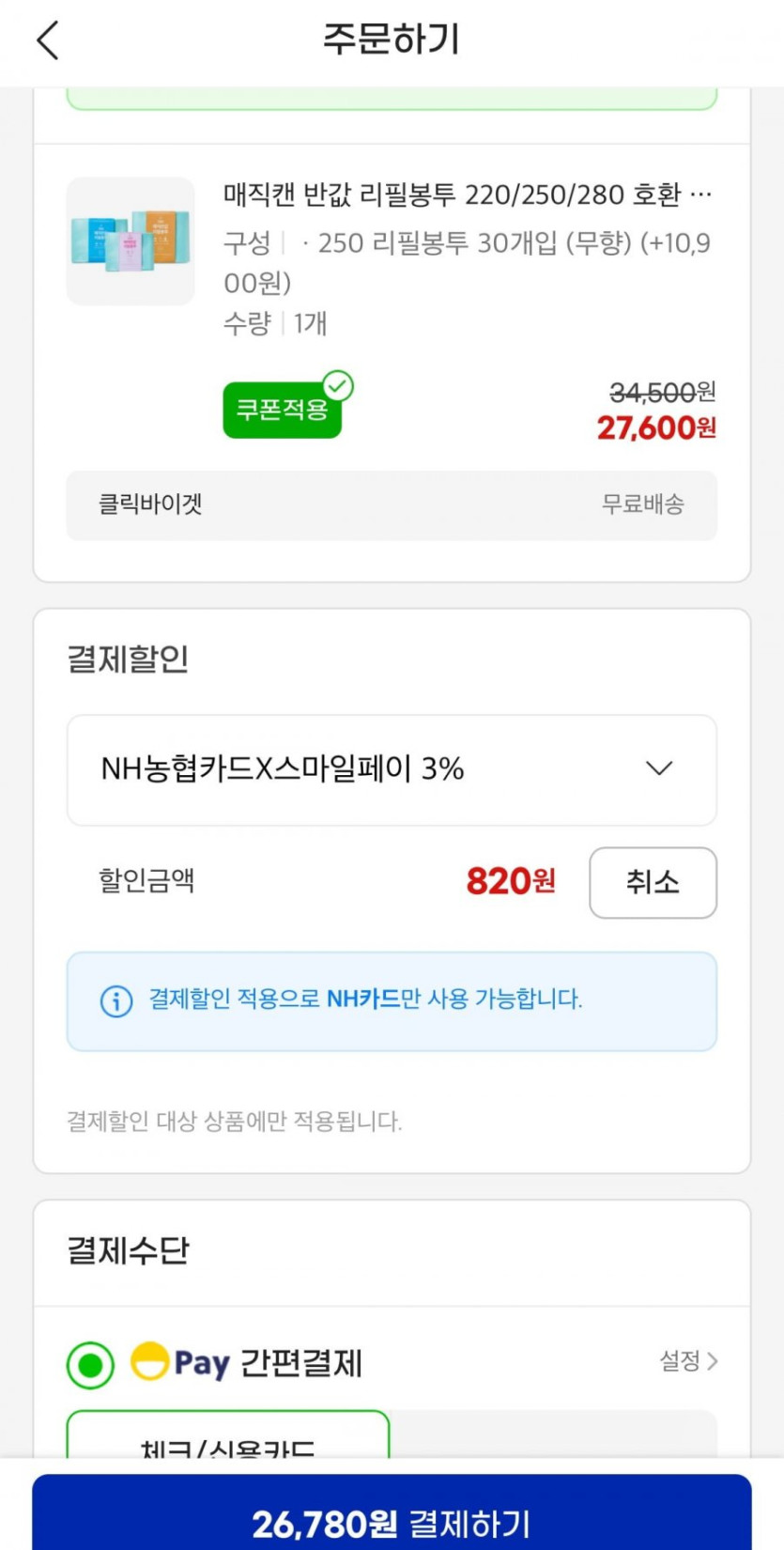Viewport: 784px width, 1550px height.
Task: Select the grey tab beside 체크/신용카드
Action: pyautogui.click(x=553, y=1434)
